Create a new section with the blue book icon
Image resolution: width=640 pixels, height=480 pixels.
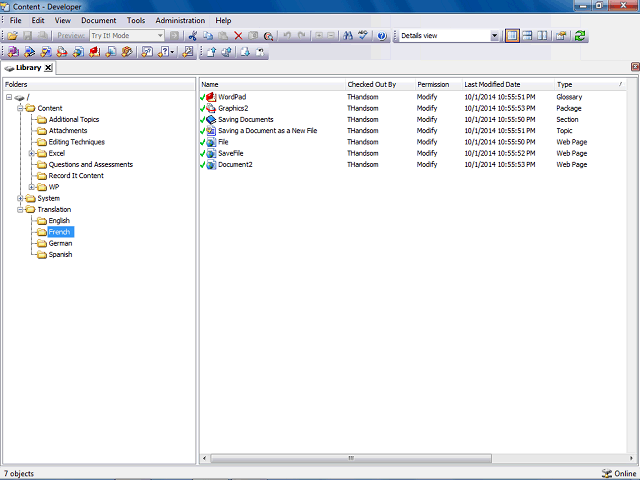click(29, 52)
